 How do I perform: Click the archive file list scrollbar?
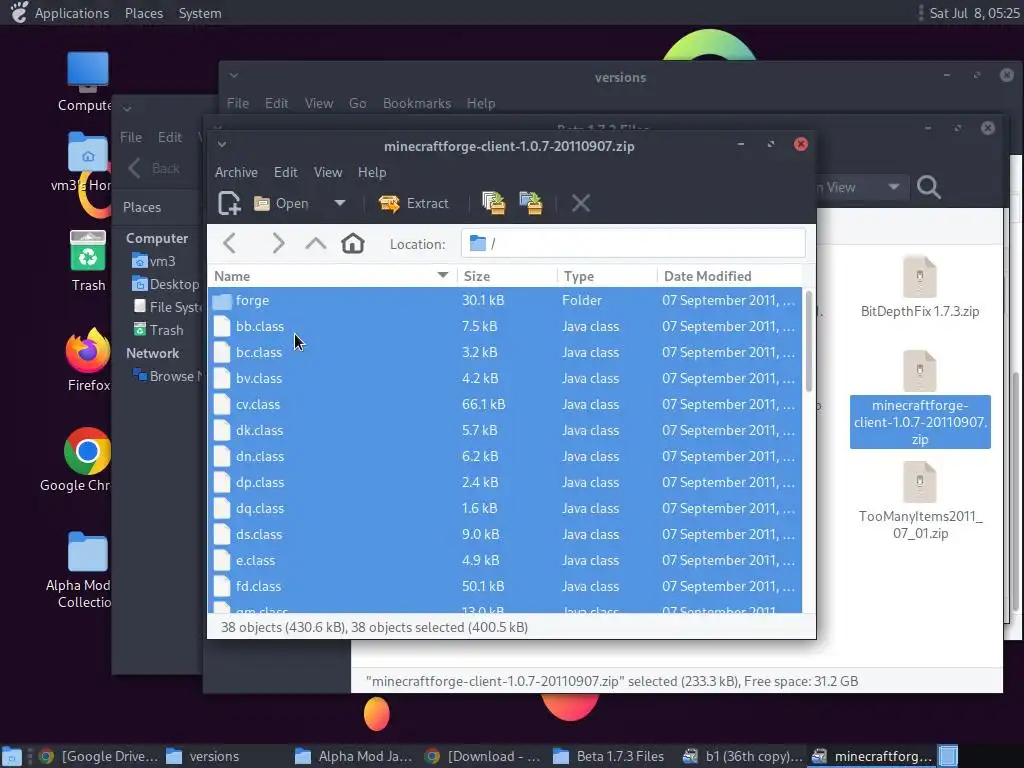tap(808, 341)
